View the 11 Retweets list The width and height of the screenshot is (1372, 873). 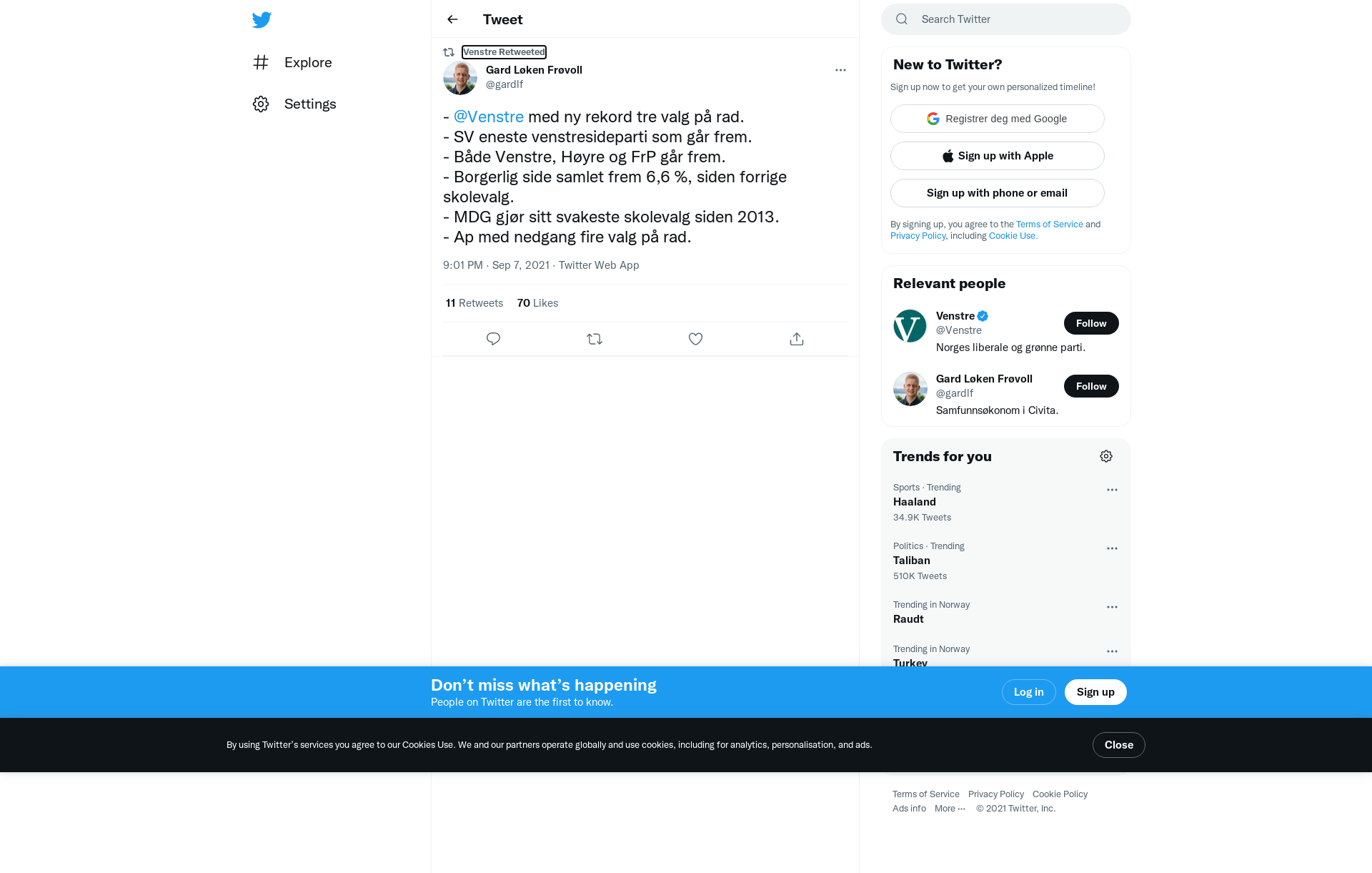(x=474, y=303)
